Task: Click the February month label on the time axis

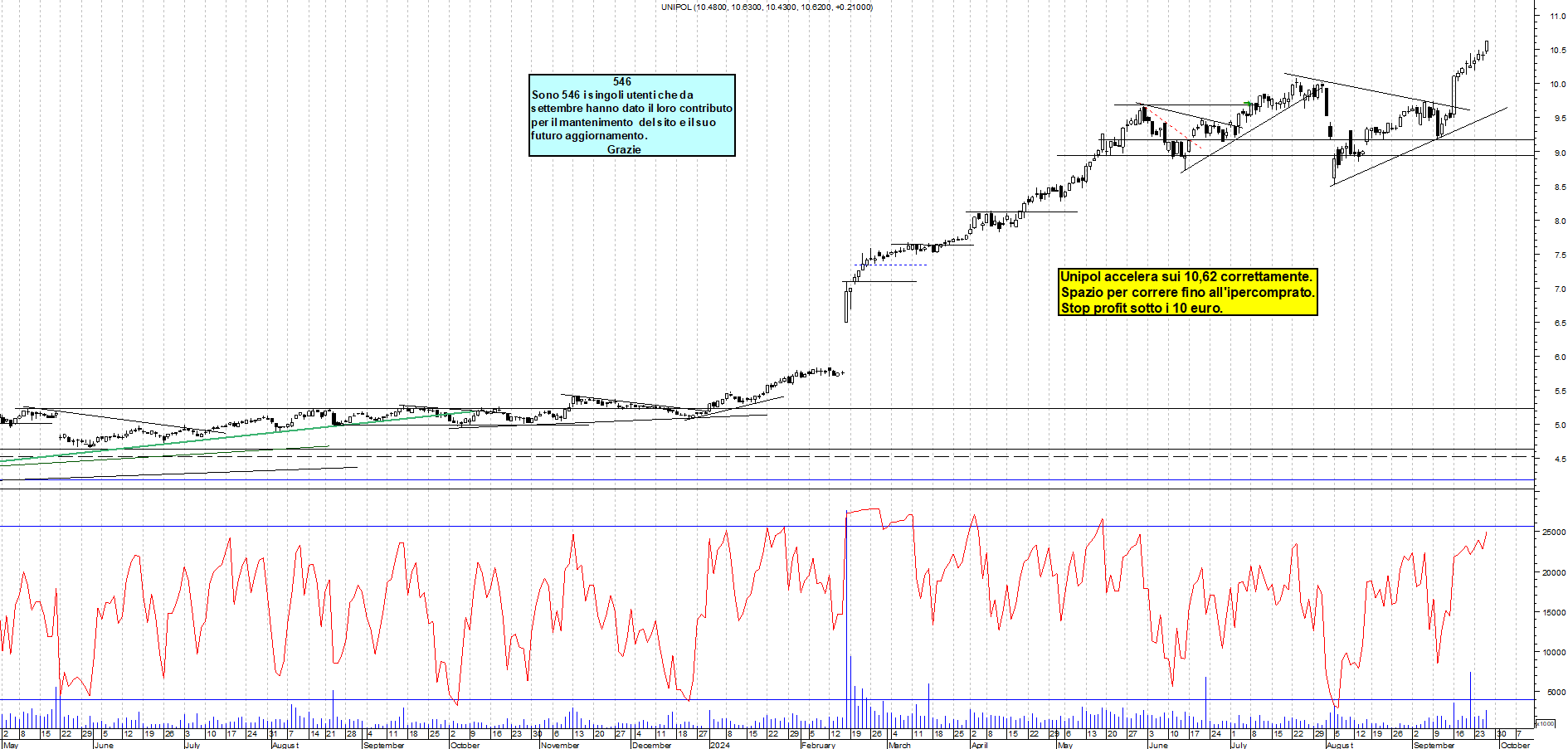Action: click(x=819, y=745)
